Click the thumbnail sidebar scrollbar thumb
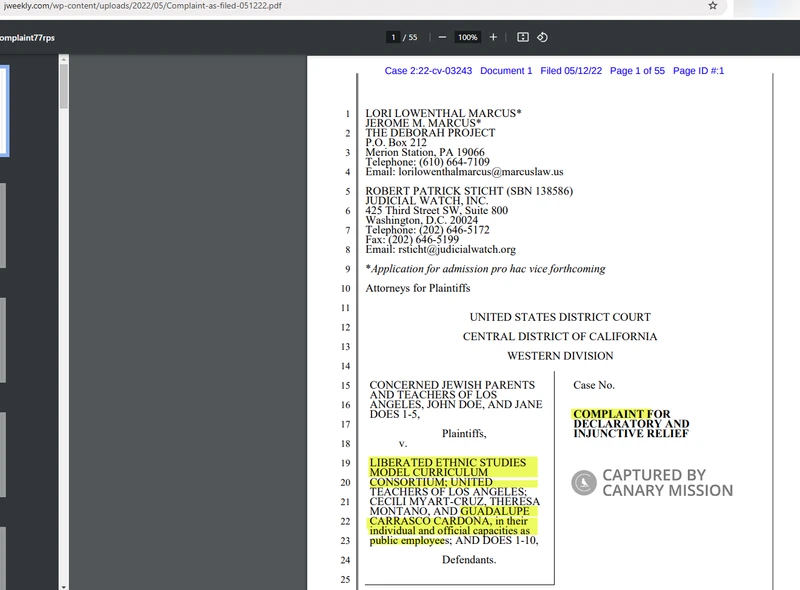800x590 pixels. [x=64, y=86]
